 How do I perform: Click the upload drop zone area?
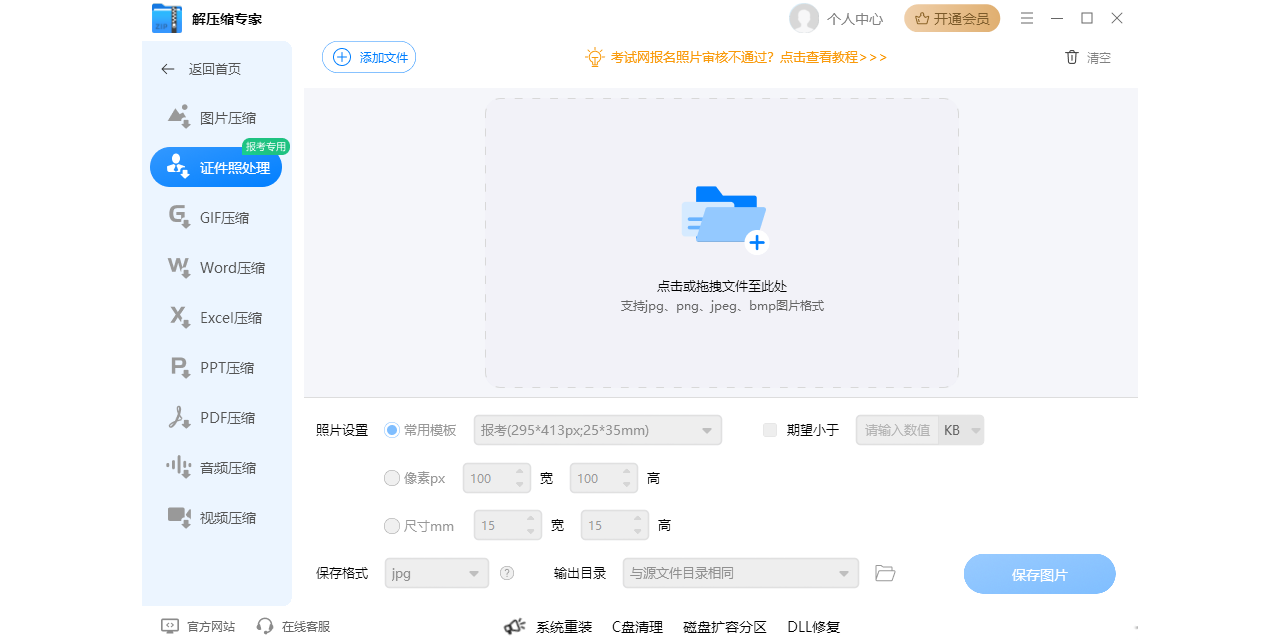point(722,242)
